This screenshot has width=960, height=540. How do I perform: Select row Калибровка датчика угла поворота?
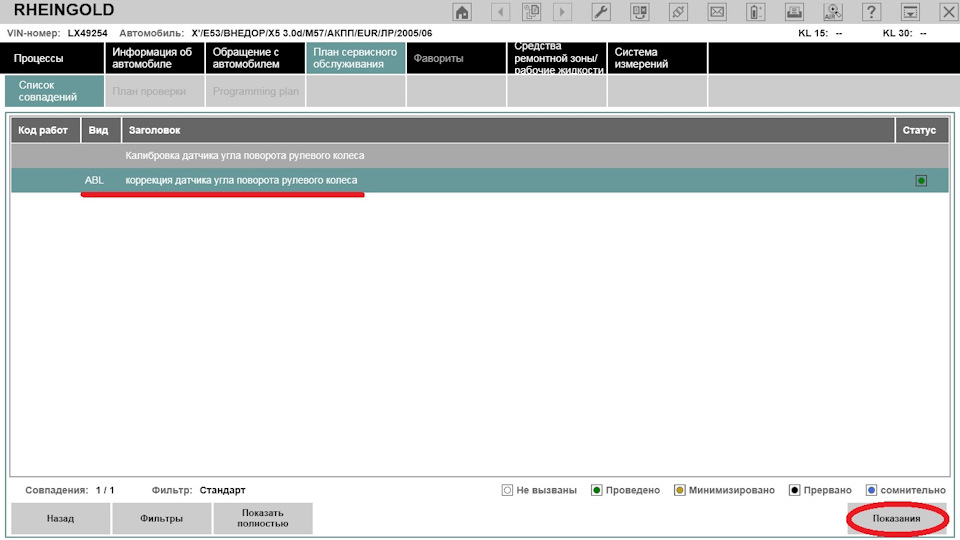pyautogui.click(x=479, y=156)
